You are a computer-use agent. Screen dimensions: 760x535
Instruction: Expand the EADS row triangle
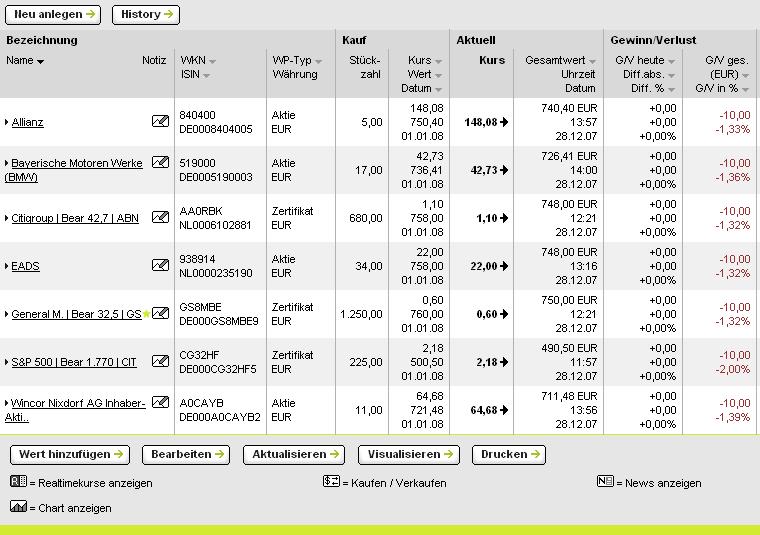click(7, 266)
